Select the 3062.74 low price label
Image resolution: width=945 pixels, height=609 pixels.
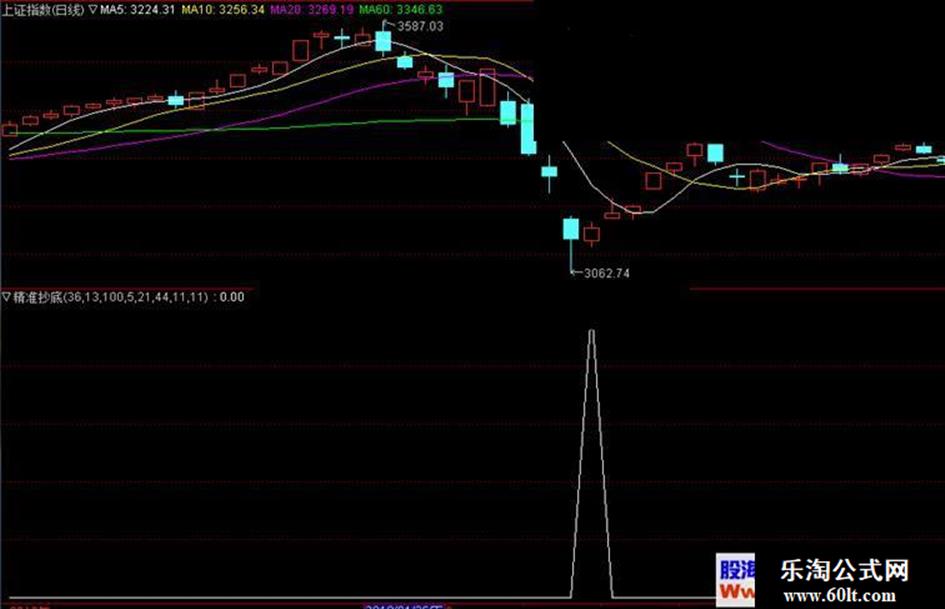pos(607,273)
